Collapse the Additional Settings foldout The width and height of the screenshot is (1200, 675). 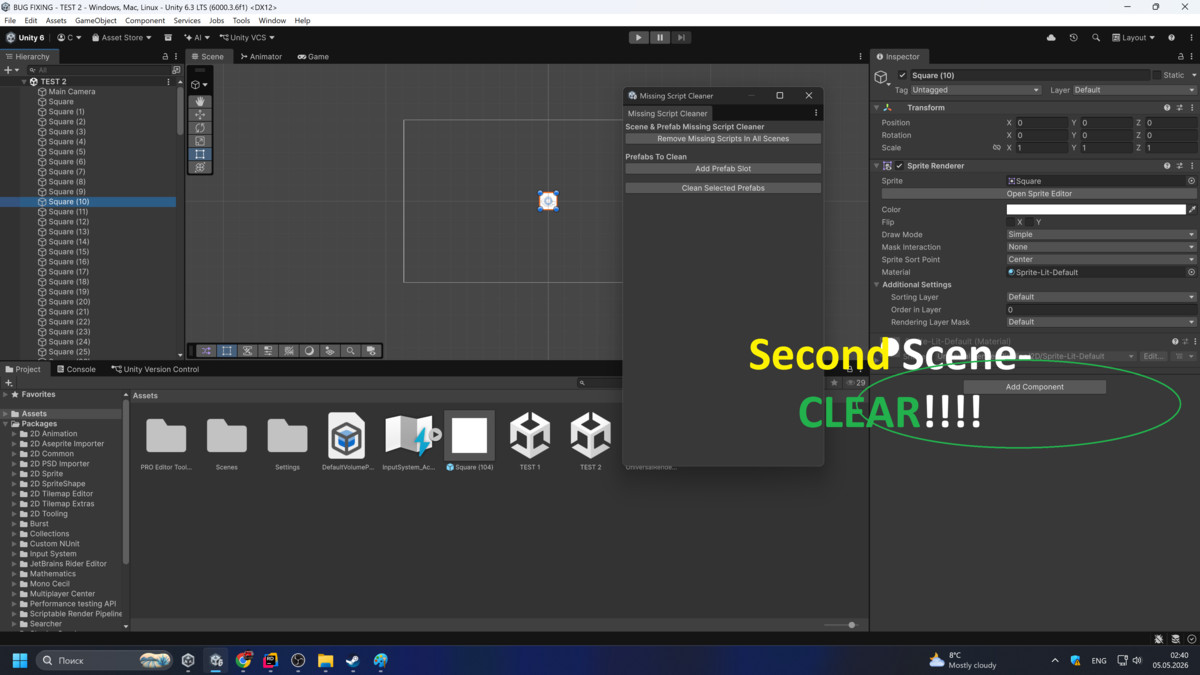tap(877, 285)
